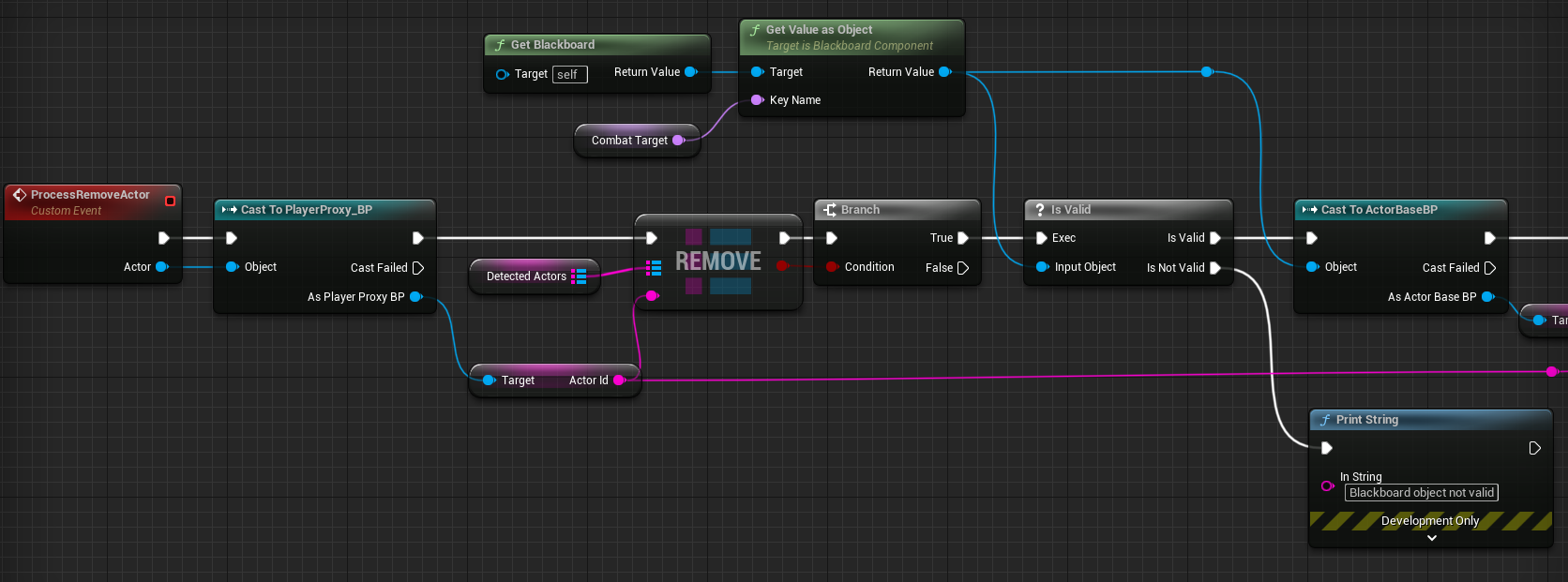The width and height of the screenshot is (1568, 582).
Task: Click the In String text field
Action: 1422,493
